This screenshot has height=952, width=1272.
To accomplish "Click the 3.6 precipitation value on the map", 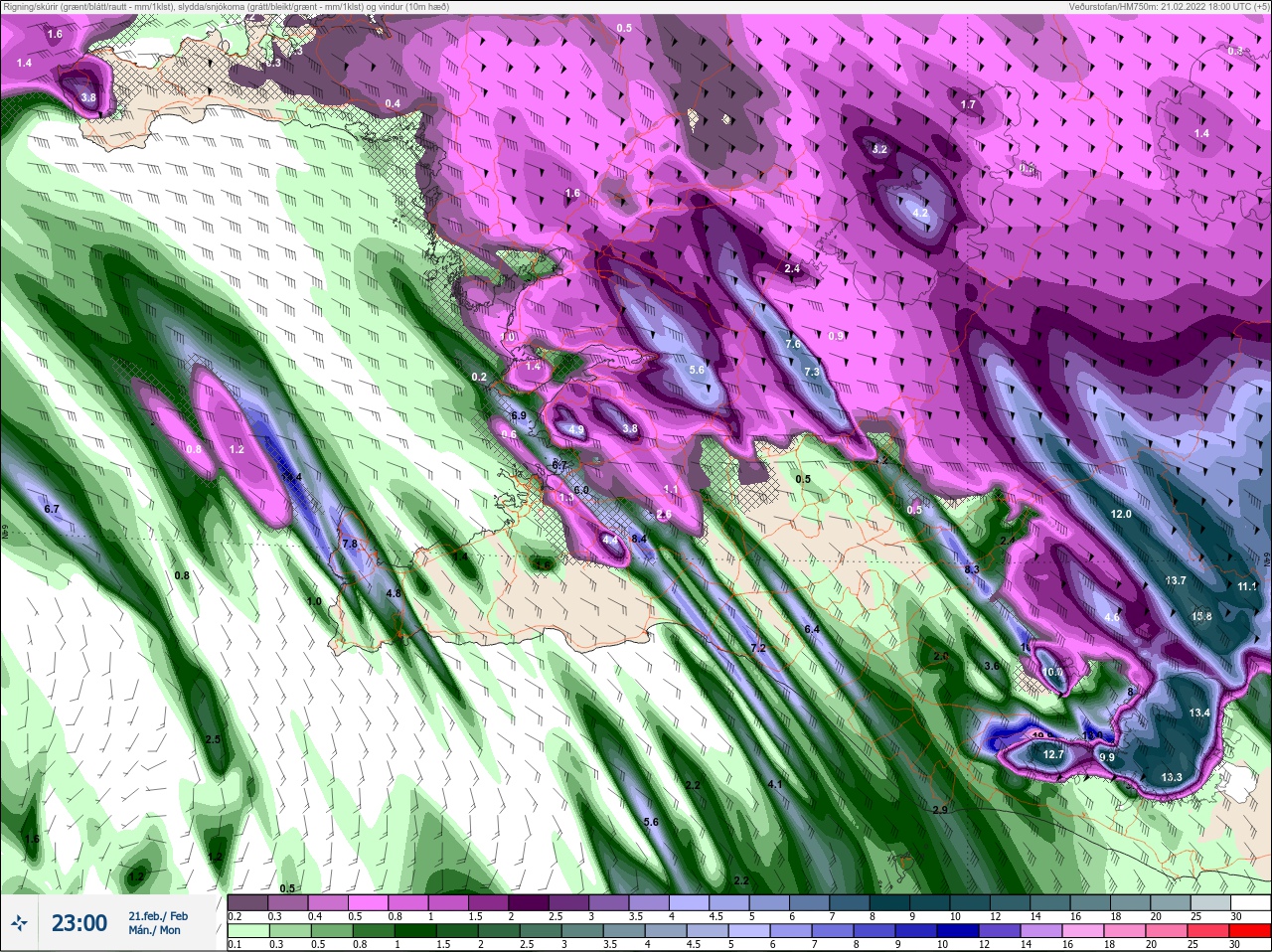I will 991,666.
